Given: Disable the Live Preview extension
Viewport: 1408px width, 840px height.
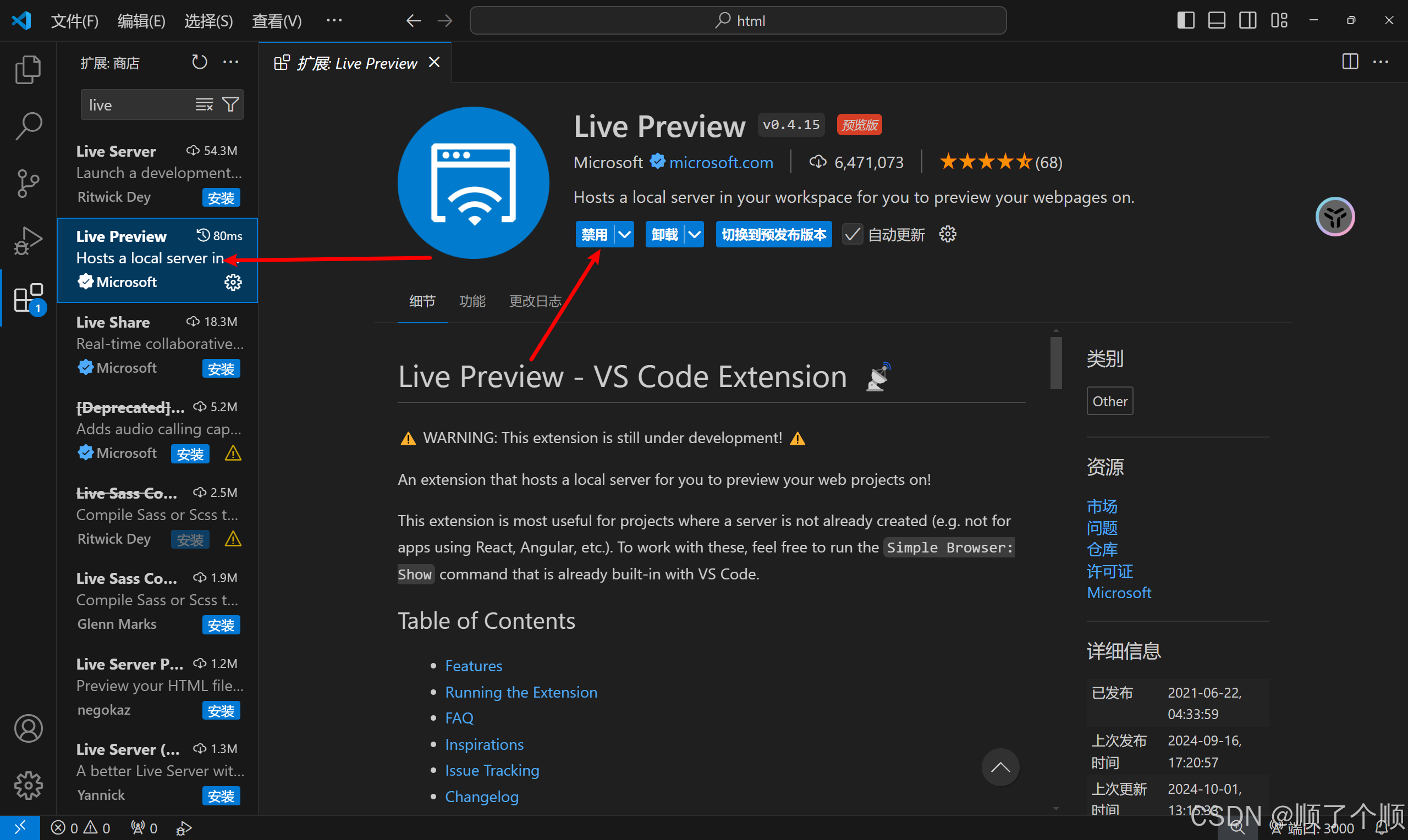Looking at the screenshot, I should click(595, 234).
